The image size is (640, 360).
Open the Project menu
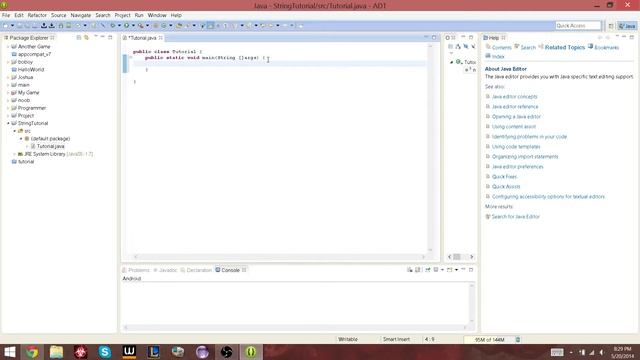tap(122, 15)
